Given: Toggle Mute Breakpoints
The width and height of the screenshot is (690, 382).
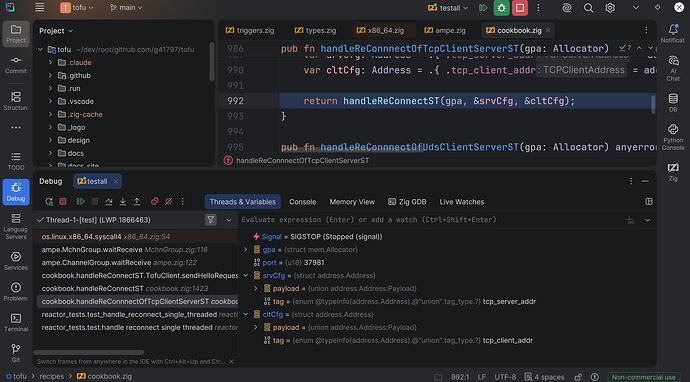Looking at the screenshot, I should (x=169, y=202).
